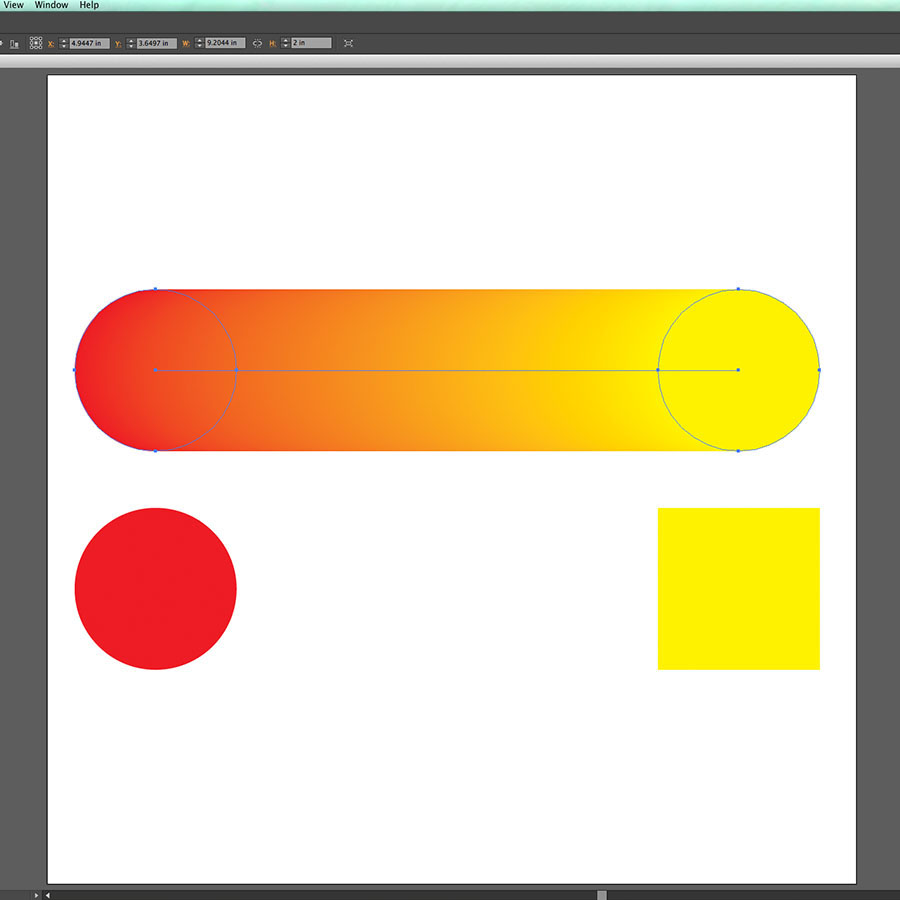Click the top anchor of left blend circle

(156, 289)
